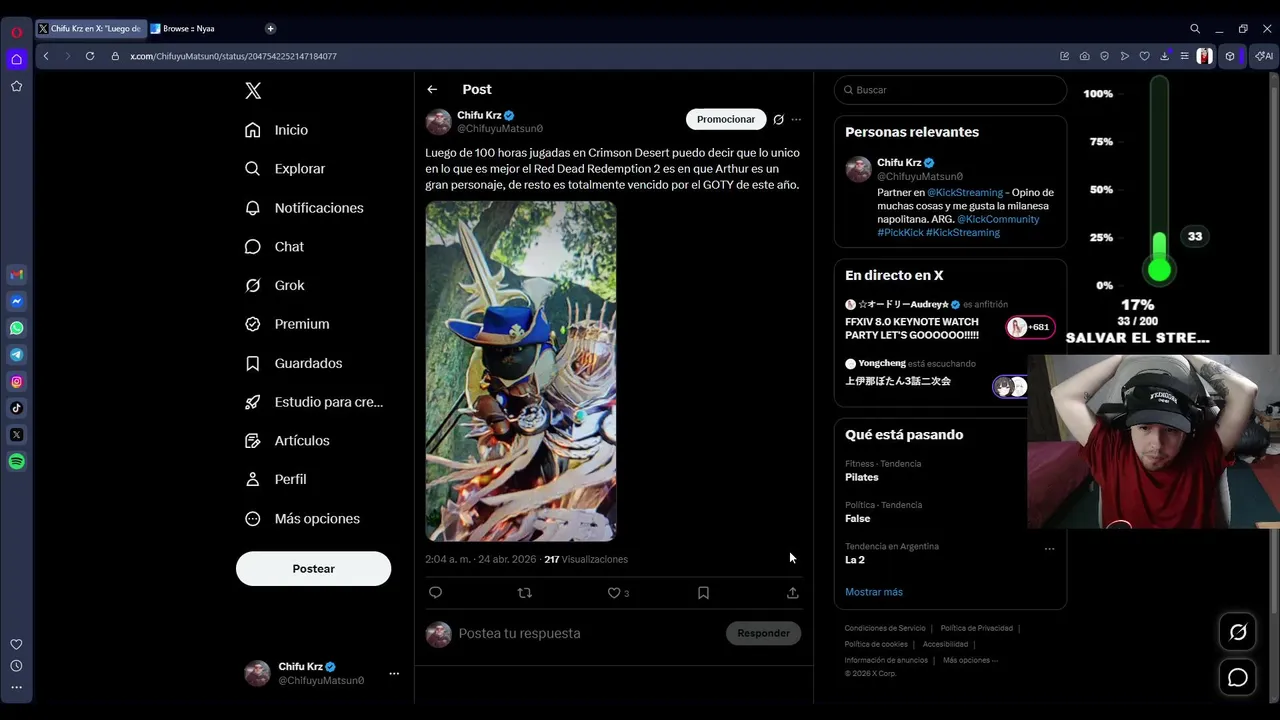Click the Promocionar button
The height and width of the screenshot is (720, 1280).
(726, 119)
